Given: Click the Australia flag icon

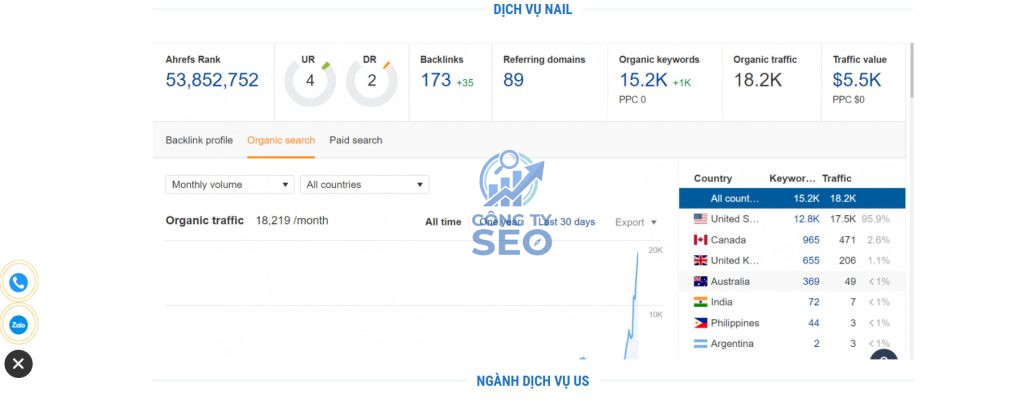Looking at the screenshot, I should (x=700, y=281).
